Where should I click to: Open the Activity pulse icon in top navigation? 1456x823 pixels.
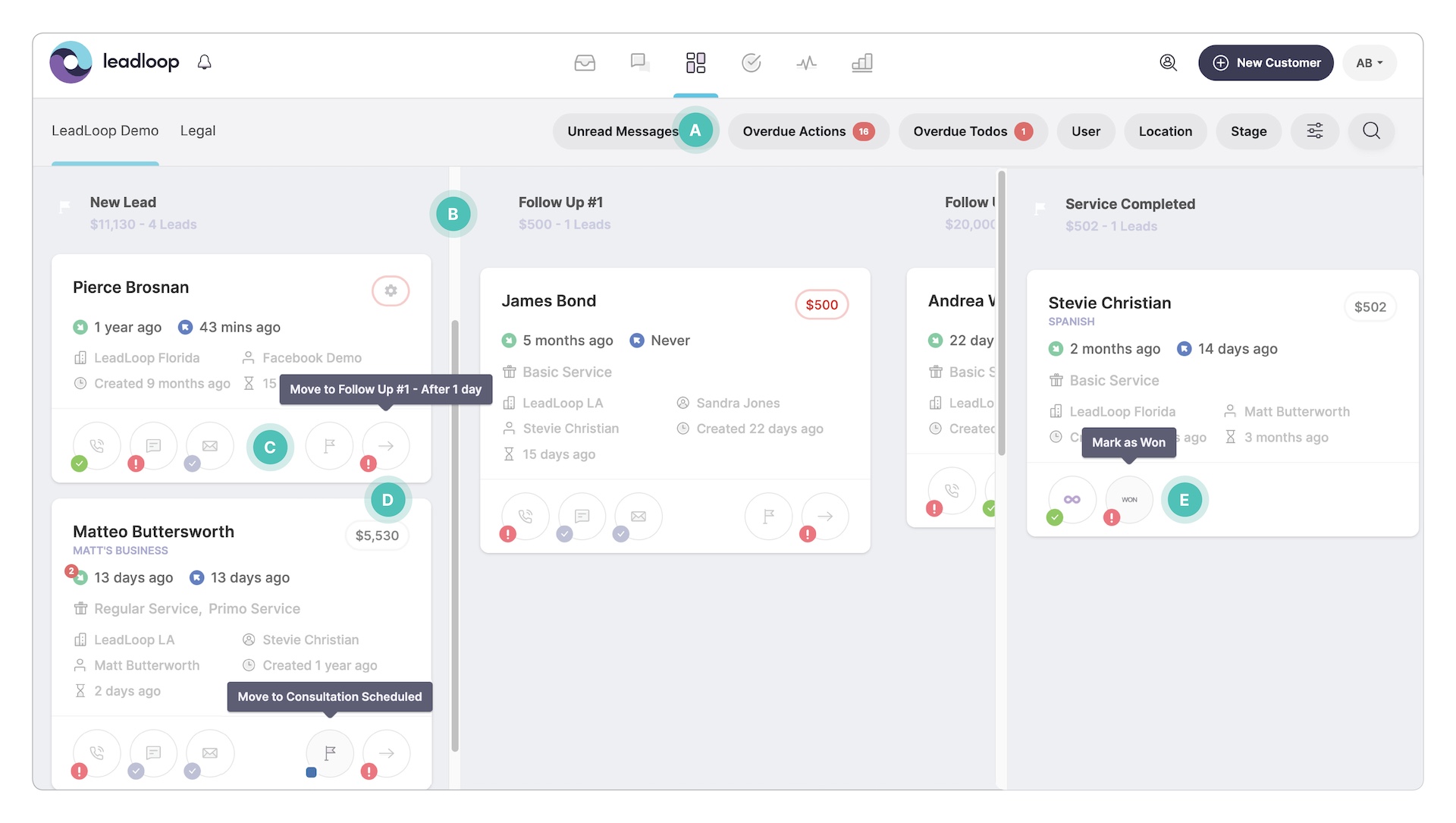tap(806, 63)
